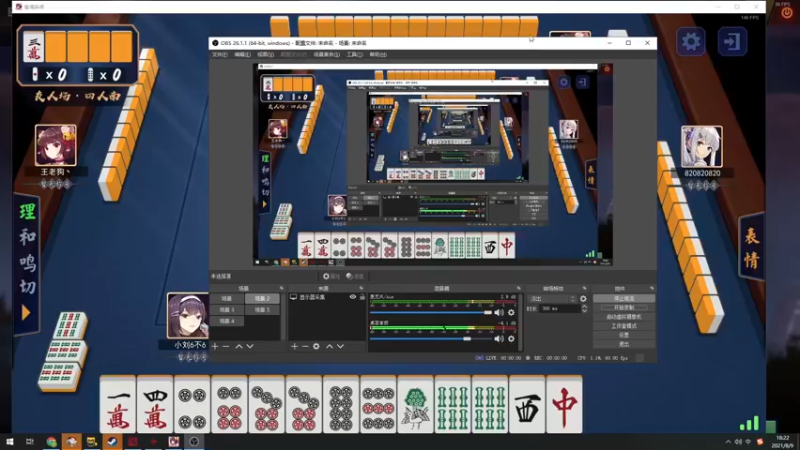
Task: Toggle visibility eye of display capture source
Action: coord(353,297)
